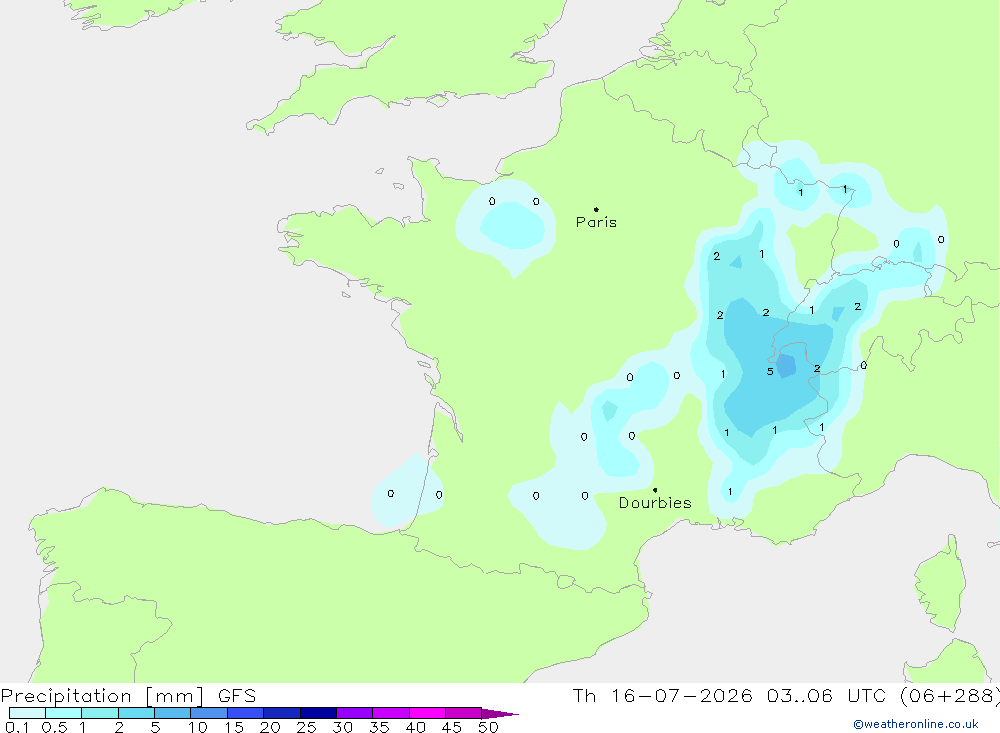Image resolution: width=1000 pixels, height=733 pixels.
Task: Pick the 35–40 mm legend color swatch
Action: pos(391,713)
